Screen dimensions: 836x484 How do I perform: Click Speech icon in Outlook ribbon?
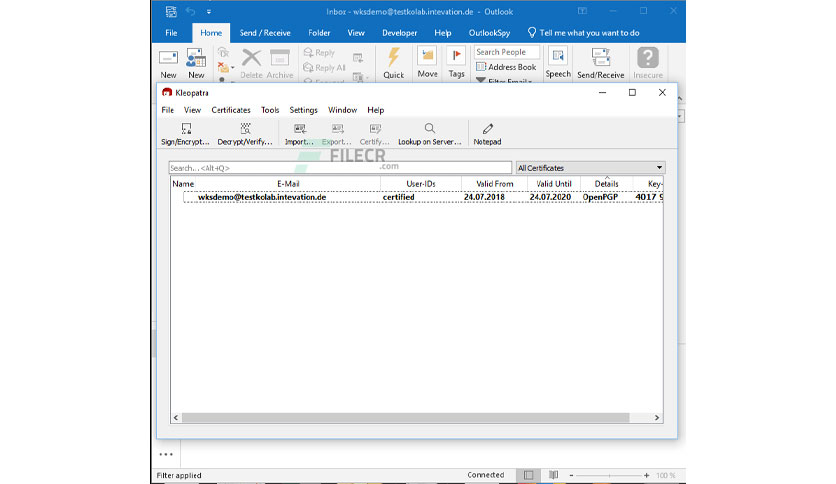coord(558,57)
